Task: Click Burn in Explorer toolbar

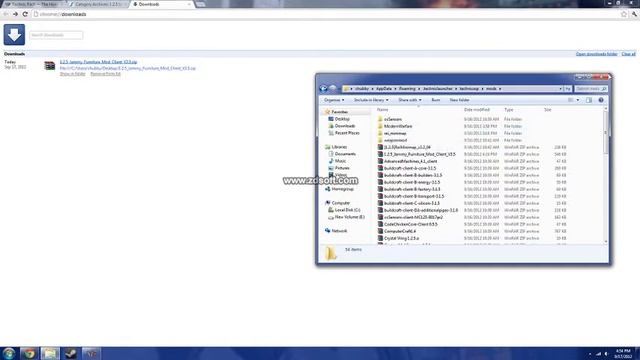Action: (x=436, y=100)
